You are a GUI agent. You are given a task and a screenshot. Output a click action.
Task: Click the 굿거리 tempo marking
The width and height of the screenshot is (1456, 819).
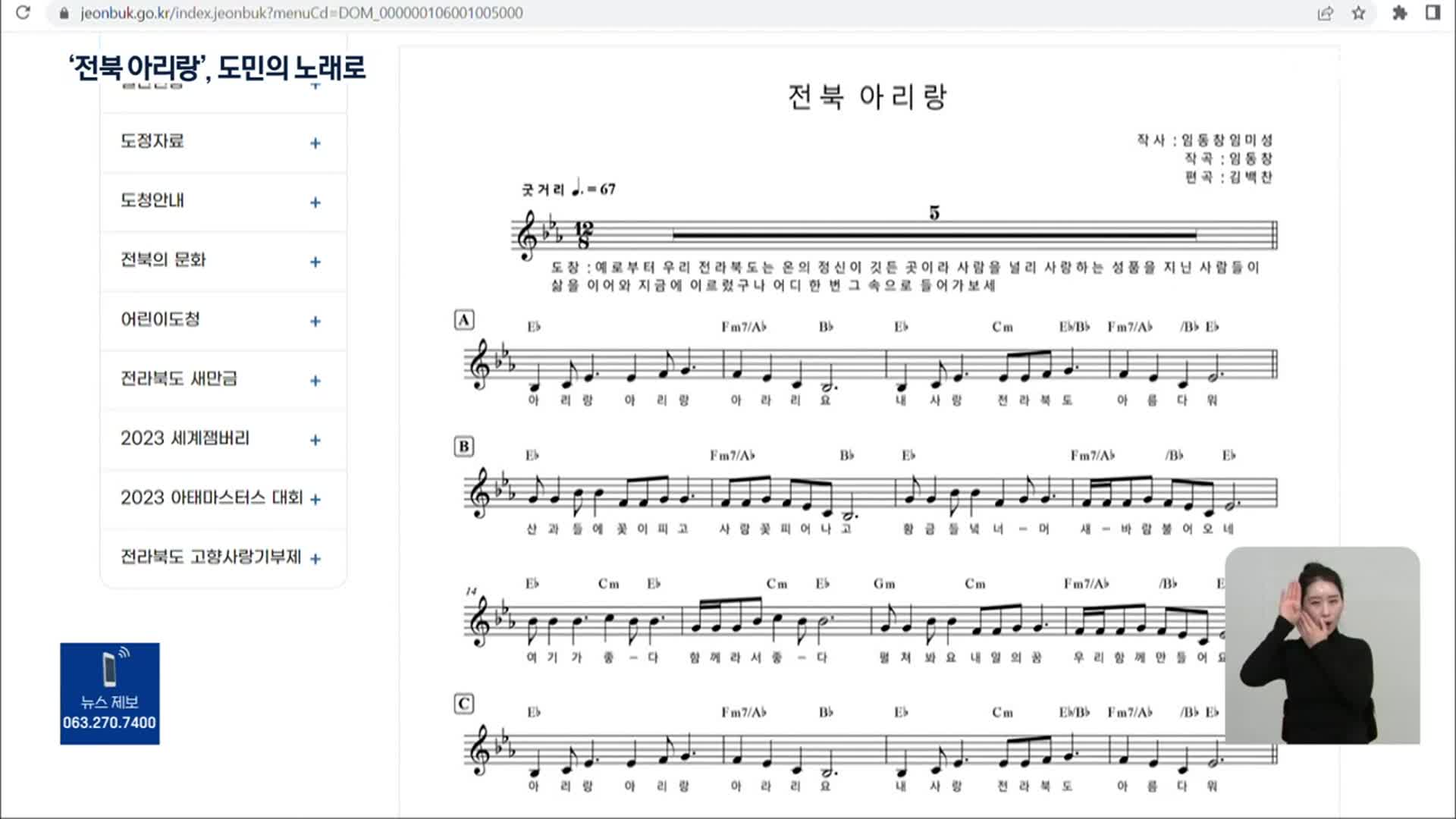coord(569,188)
